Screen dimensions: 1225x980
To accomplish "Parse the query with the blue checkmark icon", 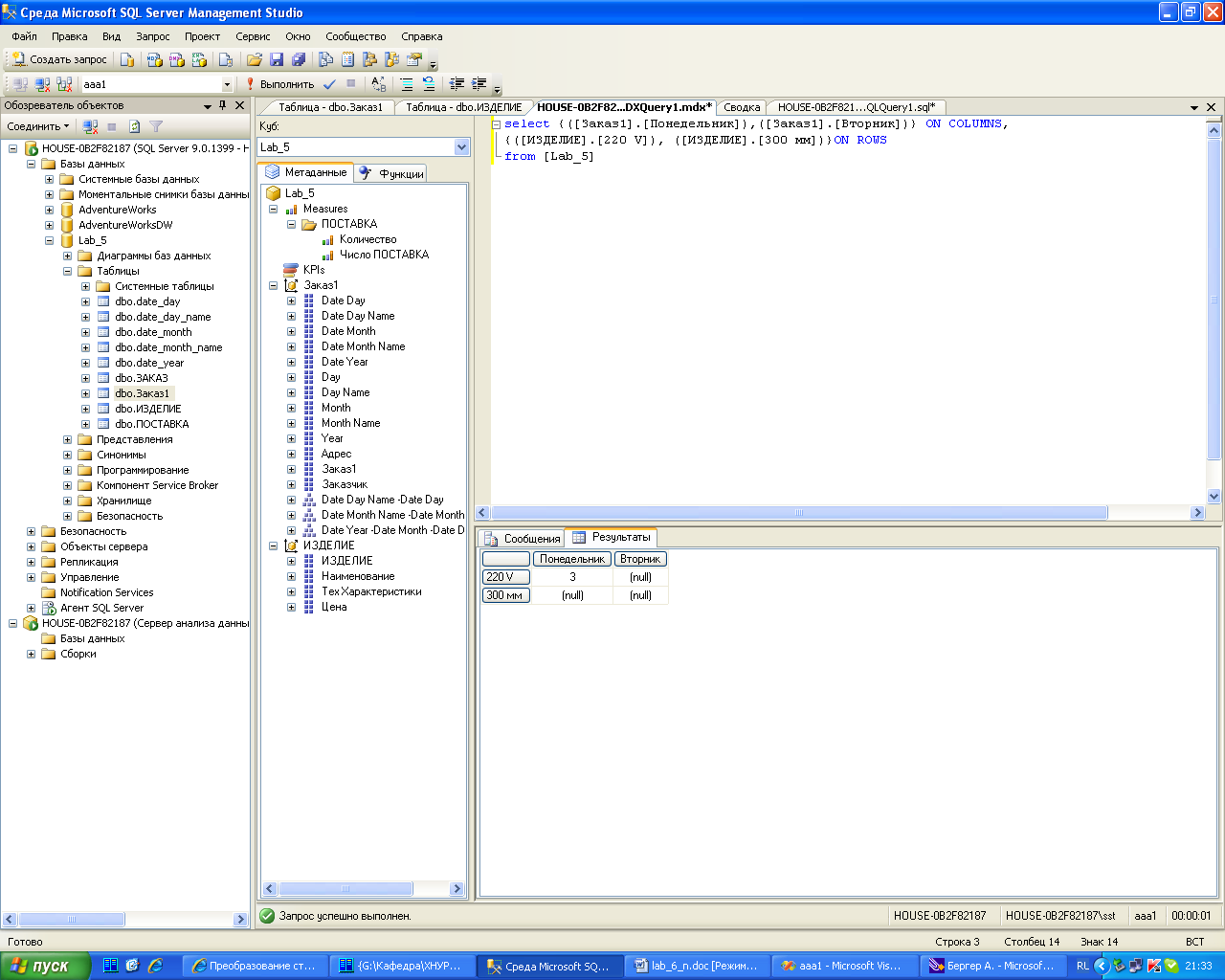I will coord(329,84).
